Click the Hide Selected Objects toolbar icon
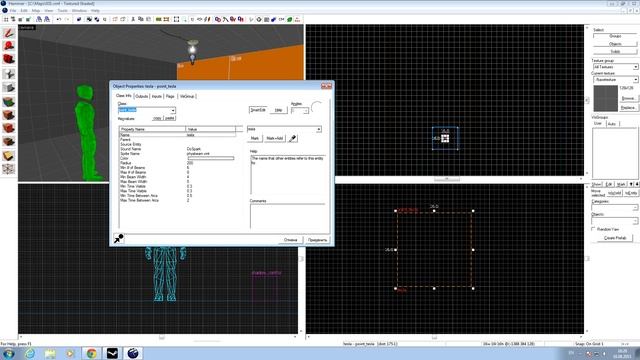640x360 pixels. pos(115,19)
